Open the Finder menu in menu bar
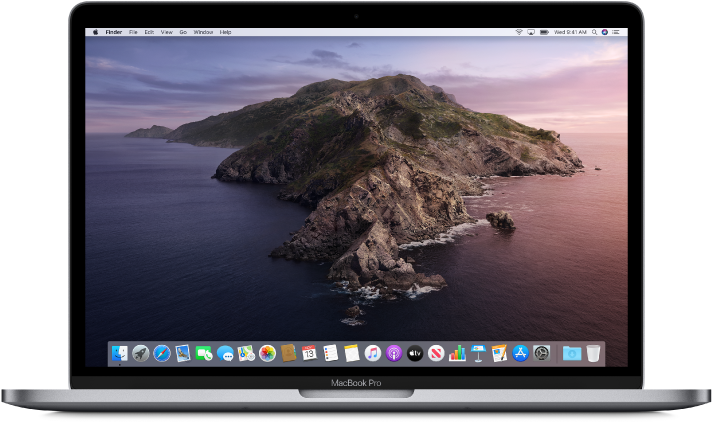712x422 pixels. 114,32
